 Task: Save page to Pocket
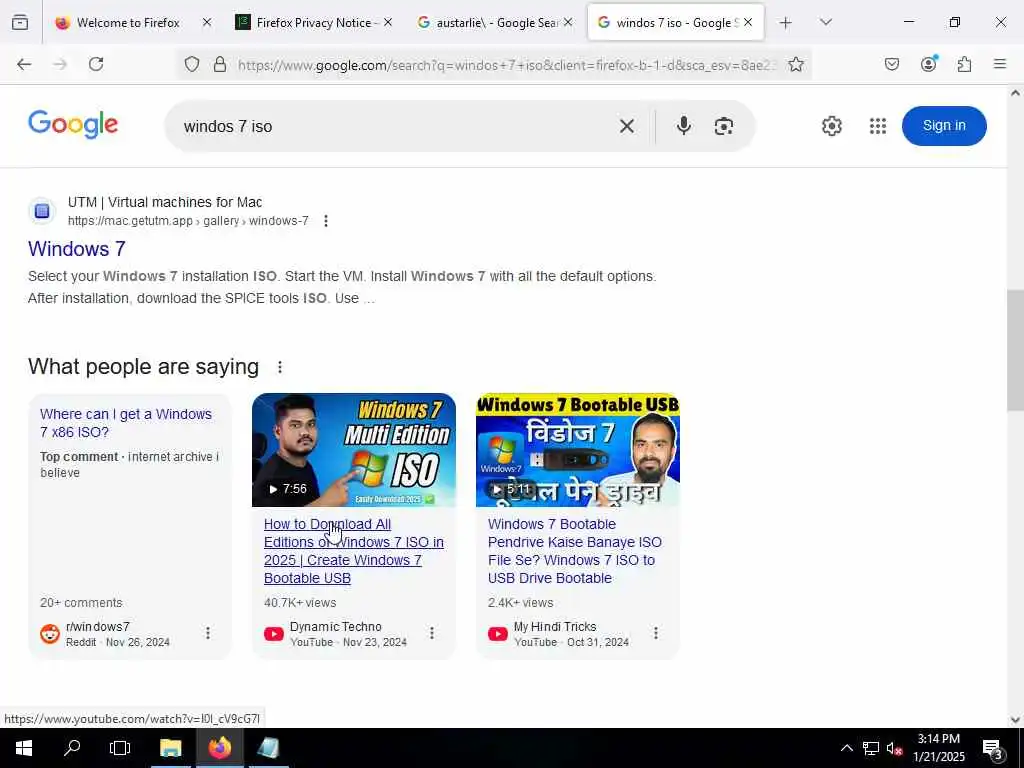[x=891, y=64]
